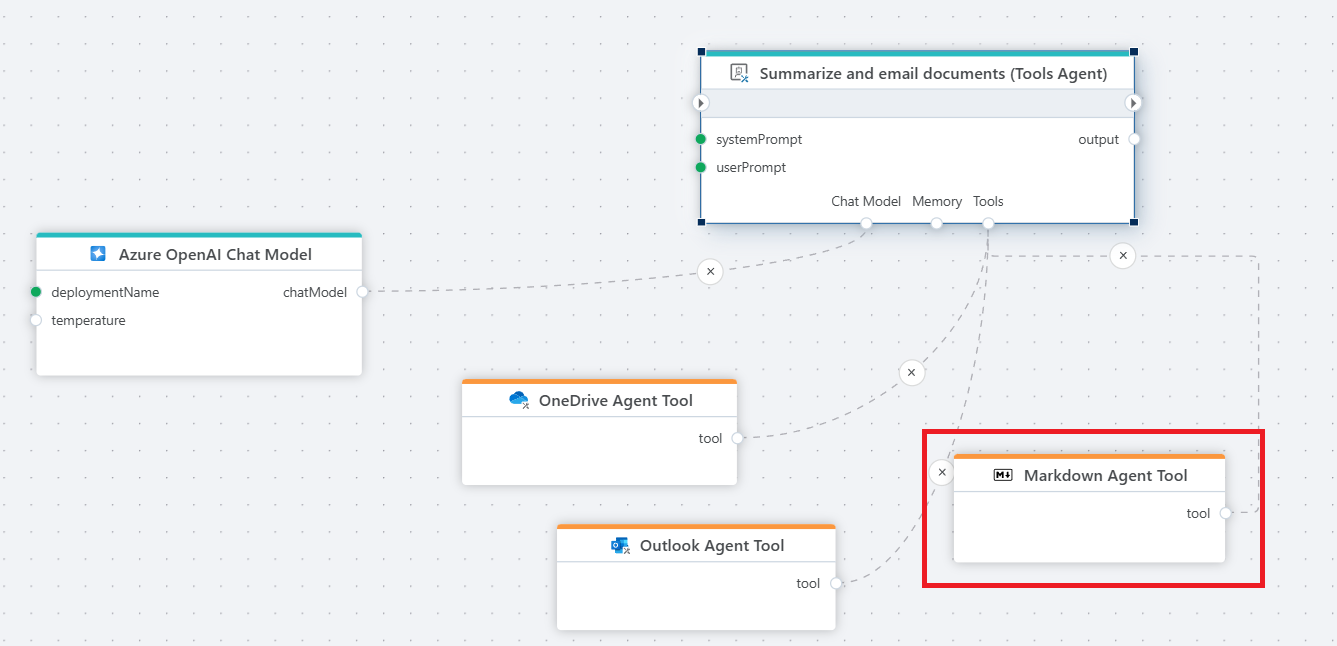Viewport: 1337px width, 646px height.
Task: Delete the OneDrive tool connection line
Action: coord(911,373)
